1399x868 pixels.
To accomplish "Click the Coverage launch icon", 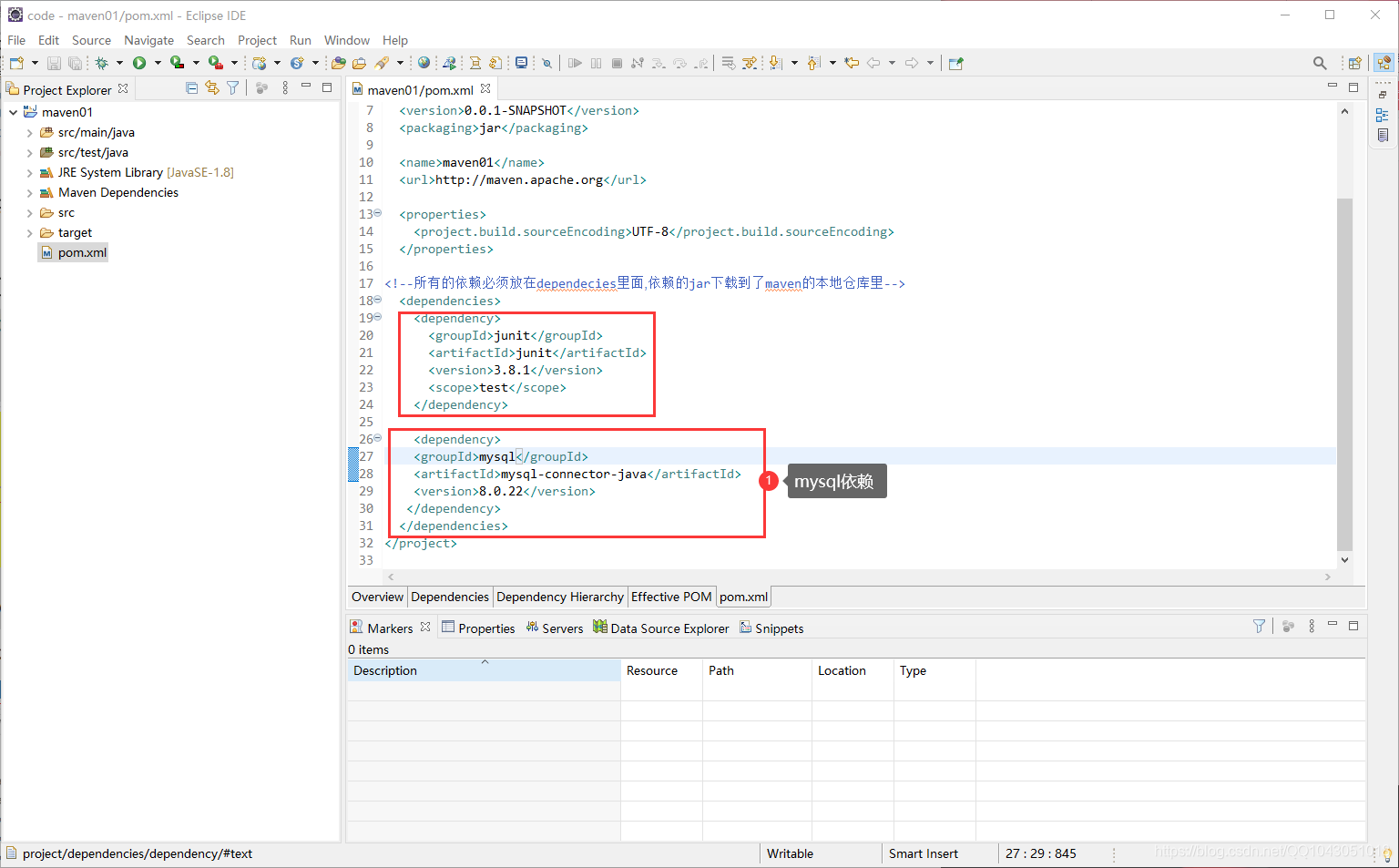I will point(177,63).
